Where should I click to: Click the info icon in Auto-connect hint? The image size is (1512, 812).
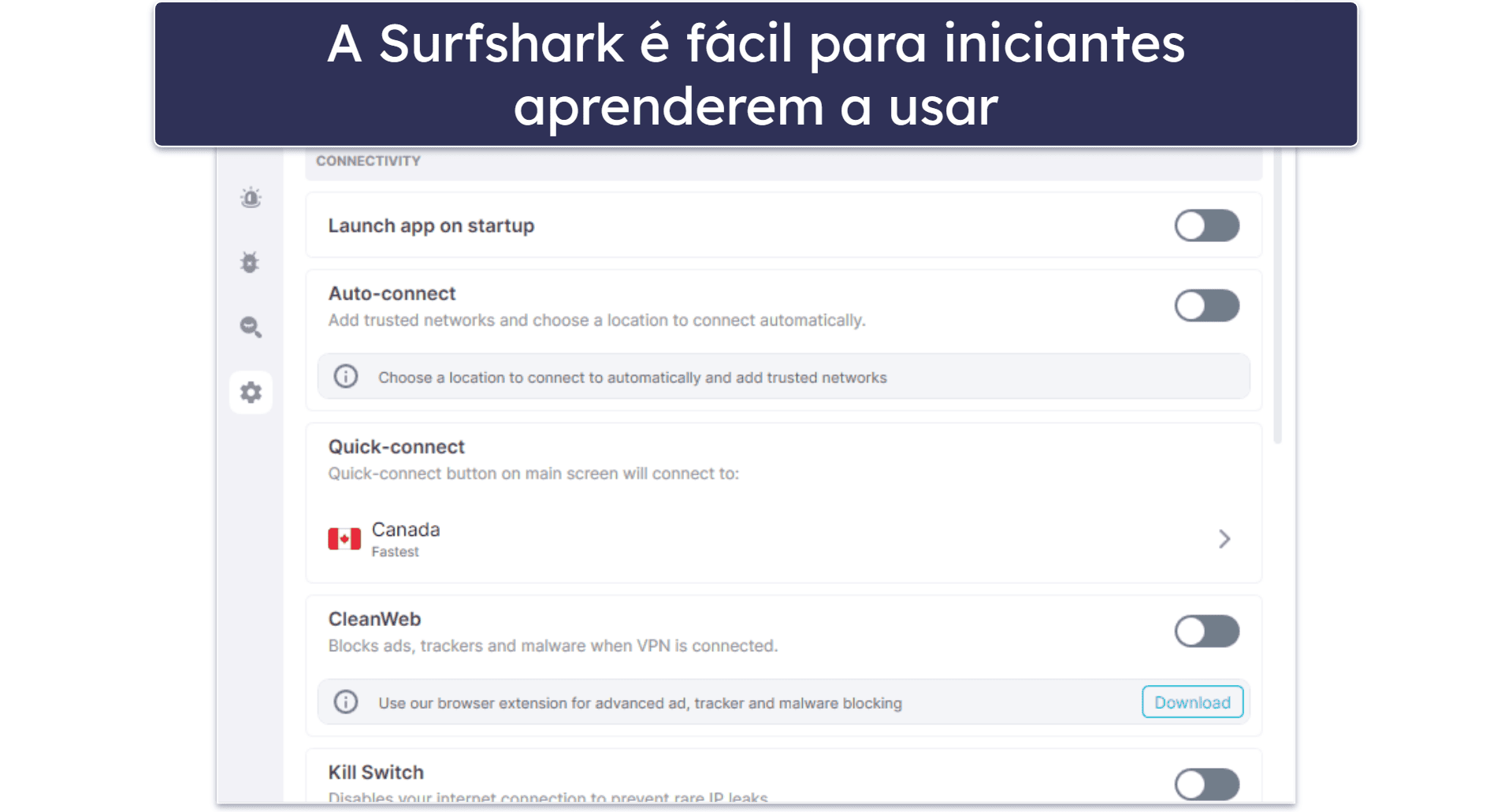(345, 377)
